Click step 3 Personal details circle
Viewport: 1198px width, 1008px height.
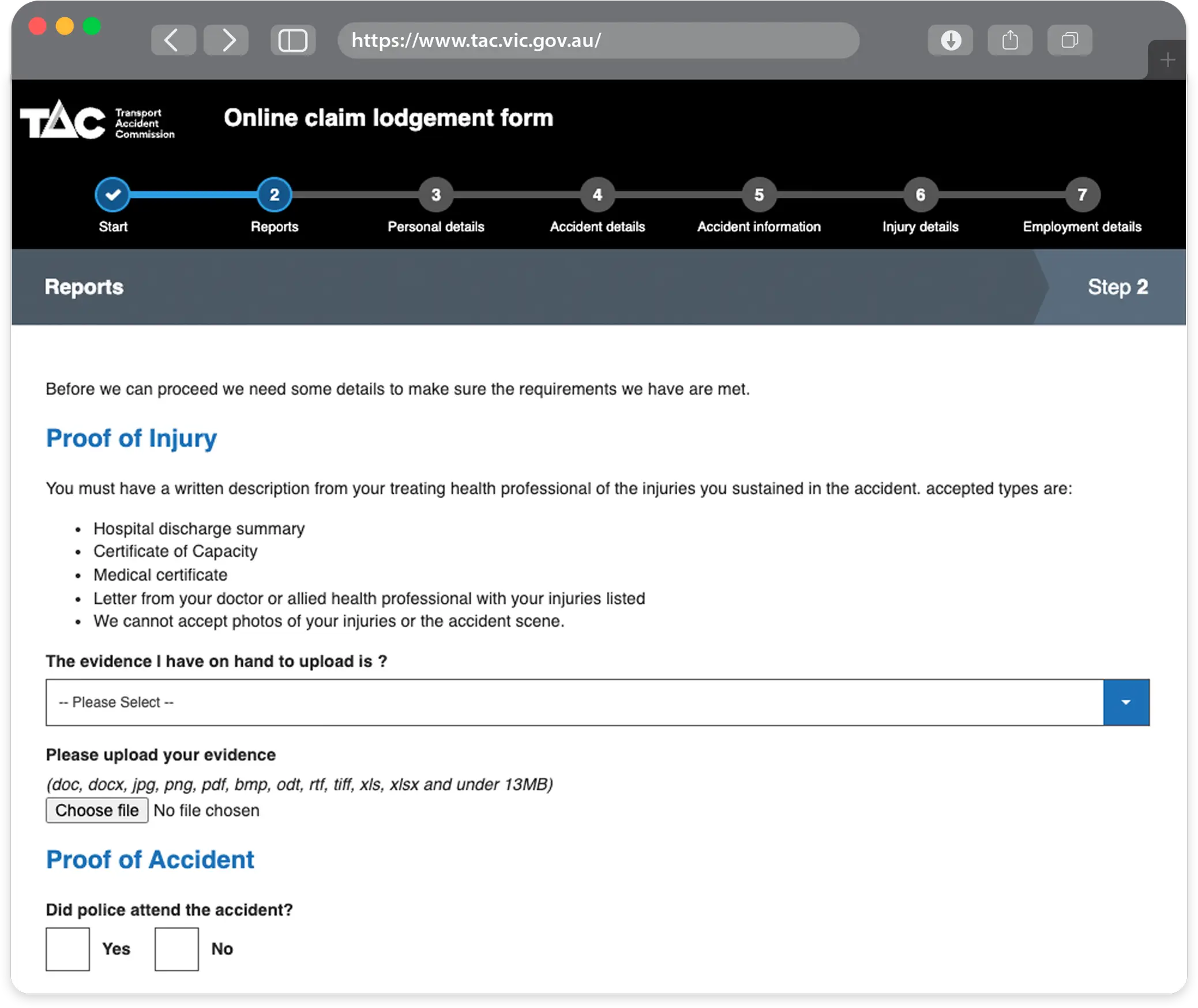pyautogui.click(x=435, y=195)
